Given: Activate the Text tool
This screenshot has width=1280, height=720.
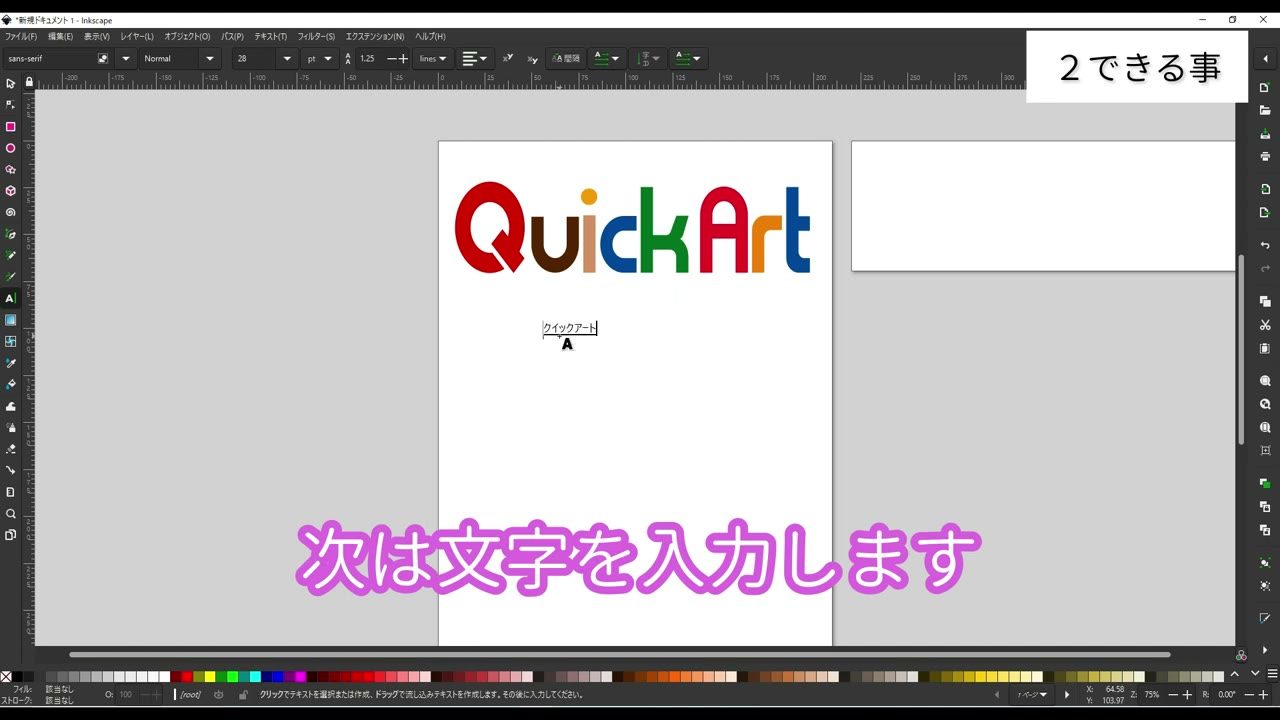Looking at the screenshot, I should 11,298.
